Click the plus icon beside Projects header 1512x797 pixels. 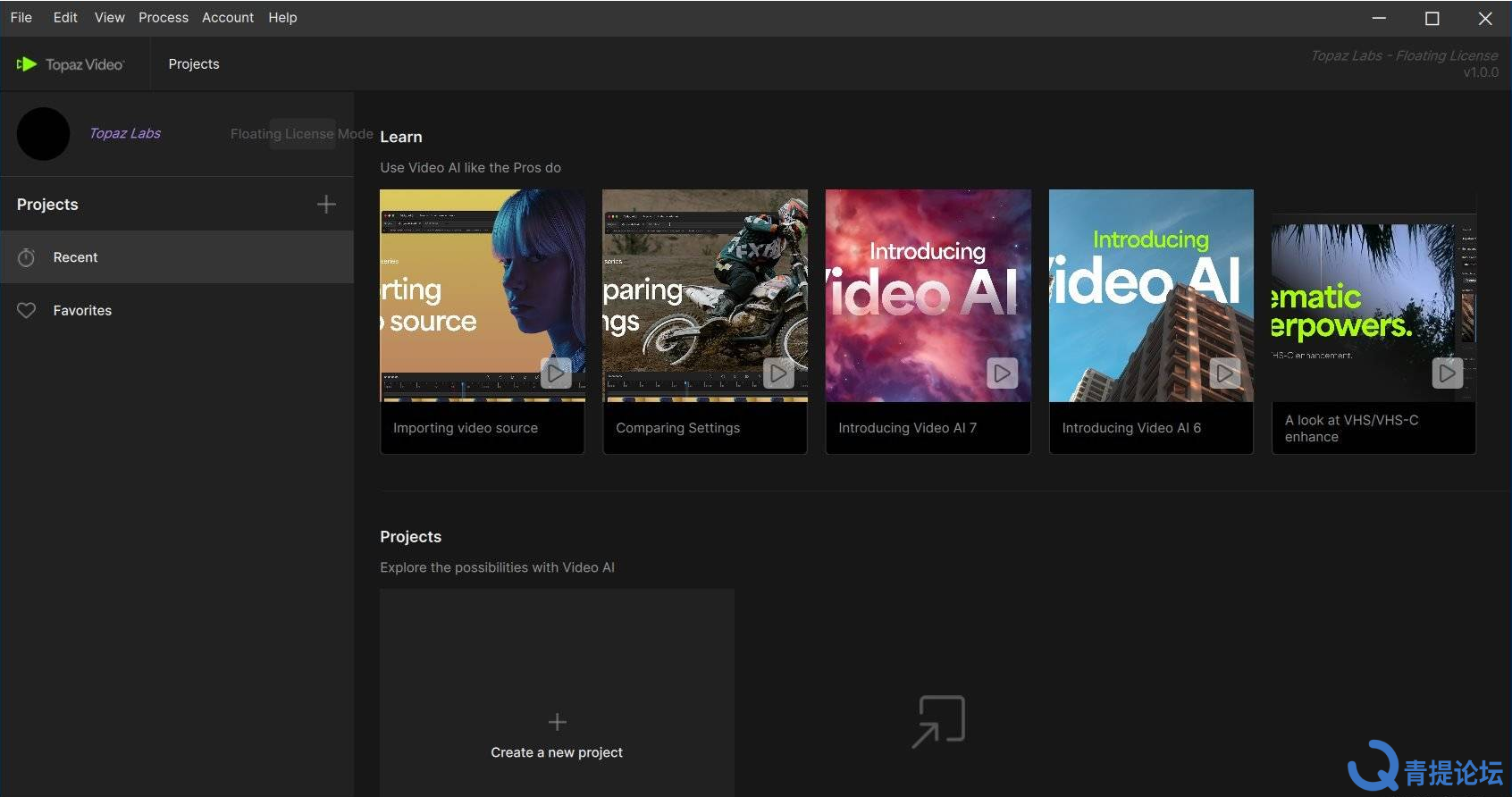326,205
